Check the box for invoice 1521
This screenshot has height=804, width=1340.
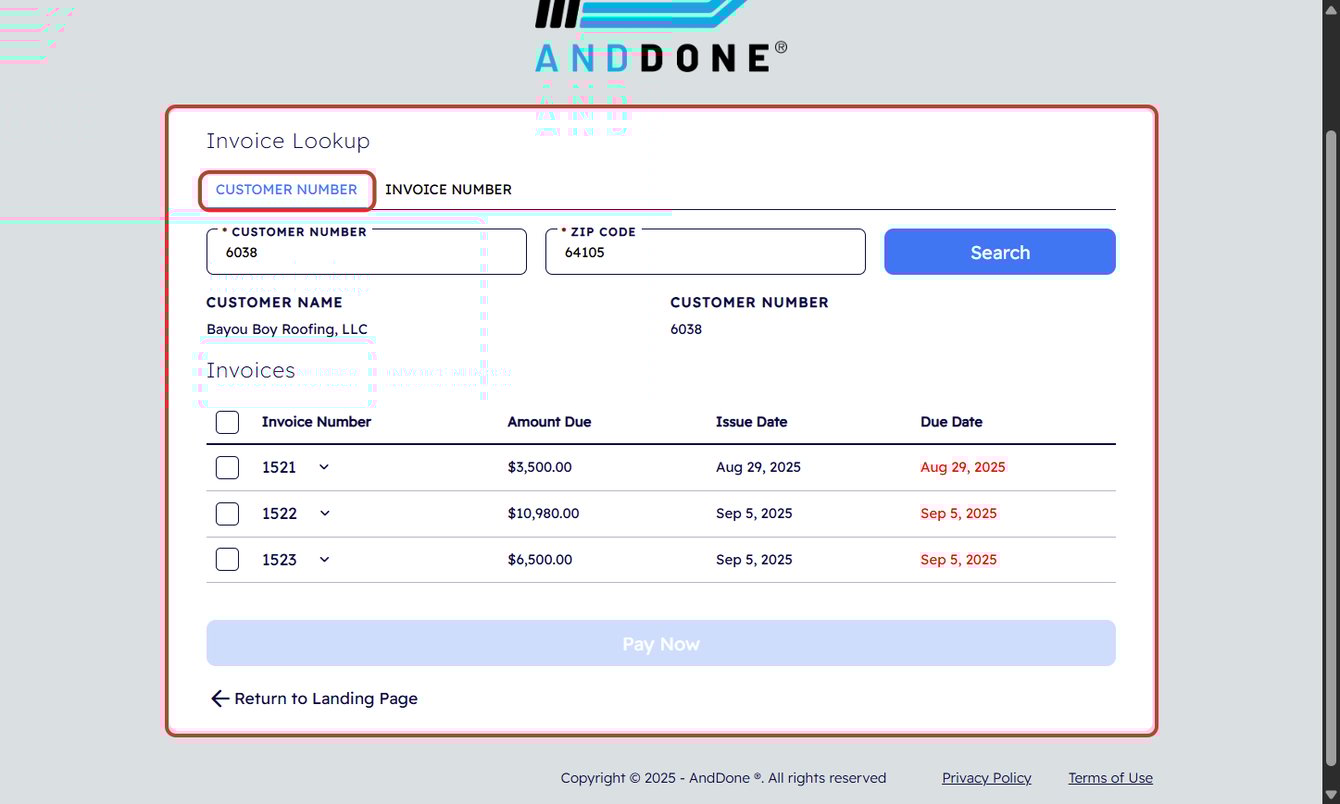[227, 467]
